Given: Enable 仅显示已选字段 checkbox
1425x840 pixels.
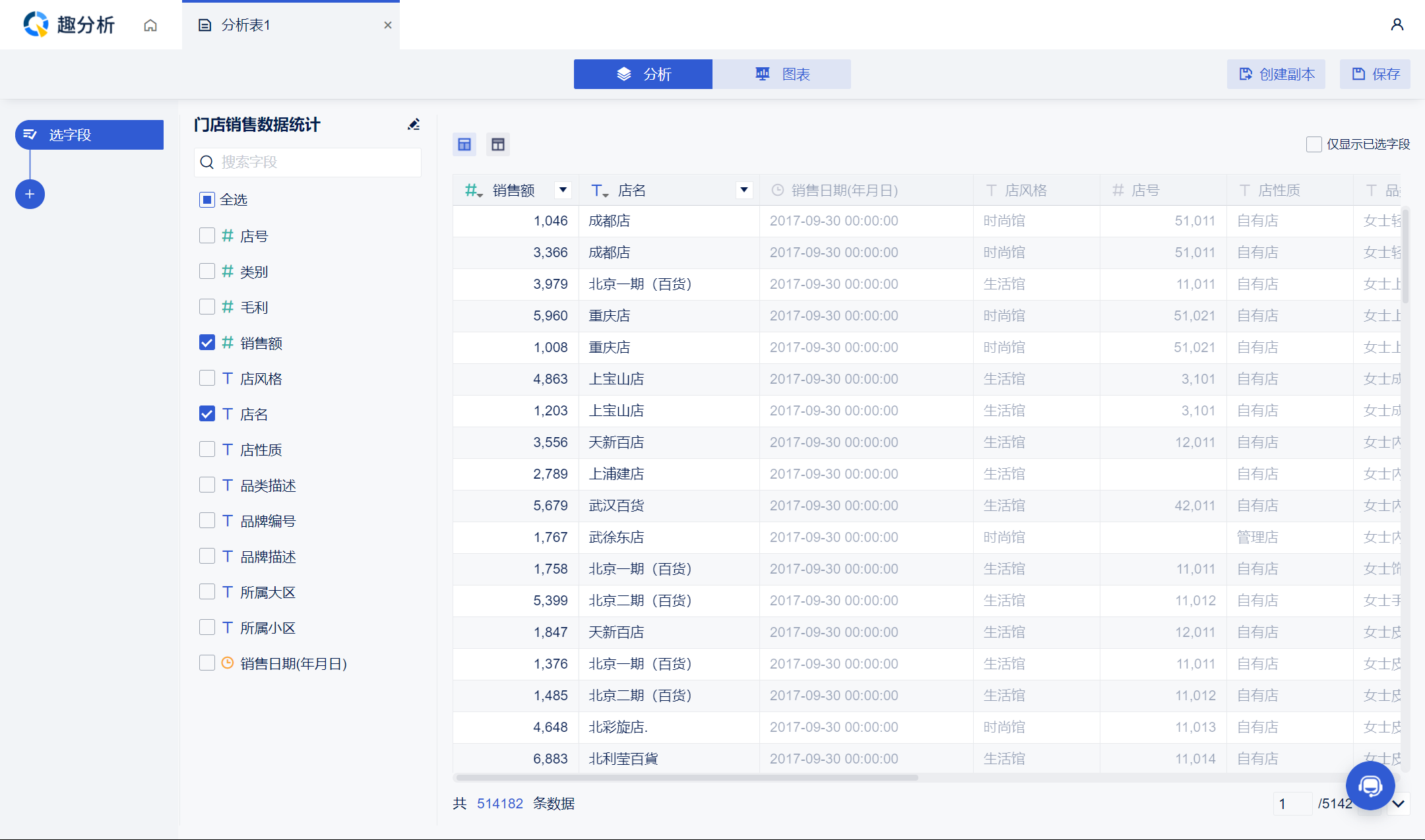Looking at the screenshot, I should tap(1314, 144).
